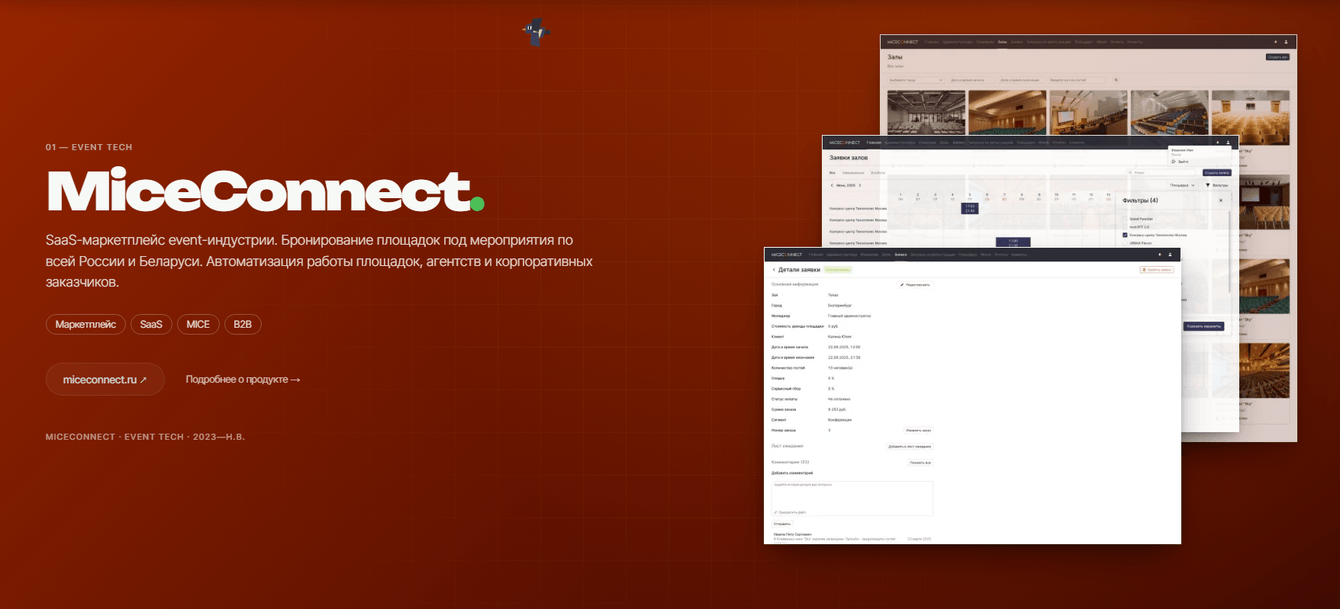Click the bell icon in Залы window

pyautogui.click(x=1275, y=42)
